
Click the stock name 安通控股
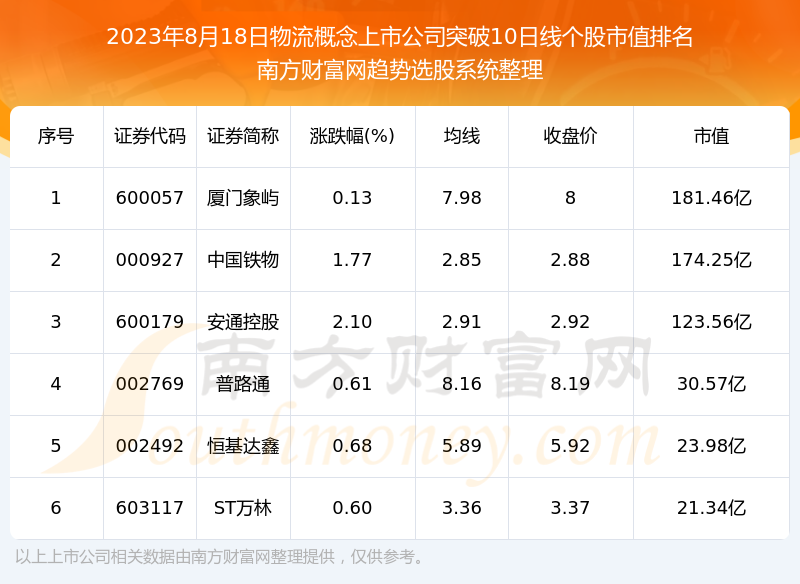pos(243,322)
